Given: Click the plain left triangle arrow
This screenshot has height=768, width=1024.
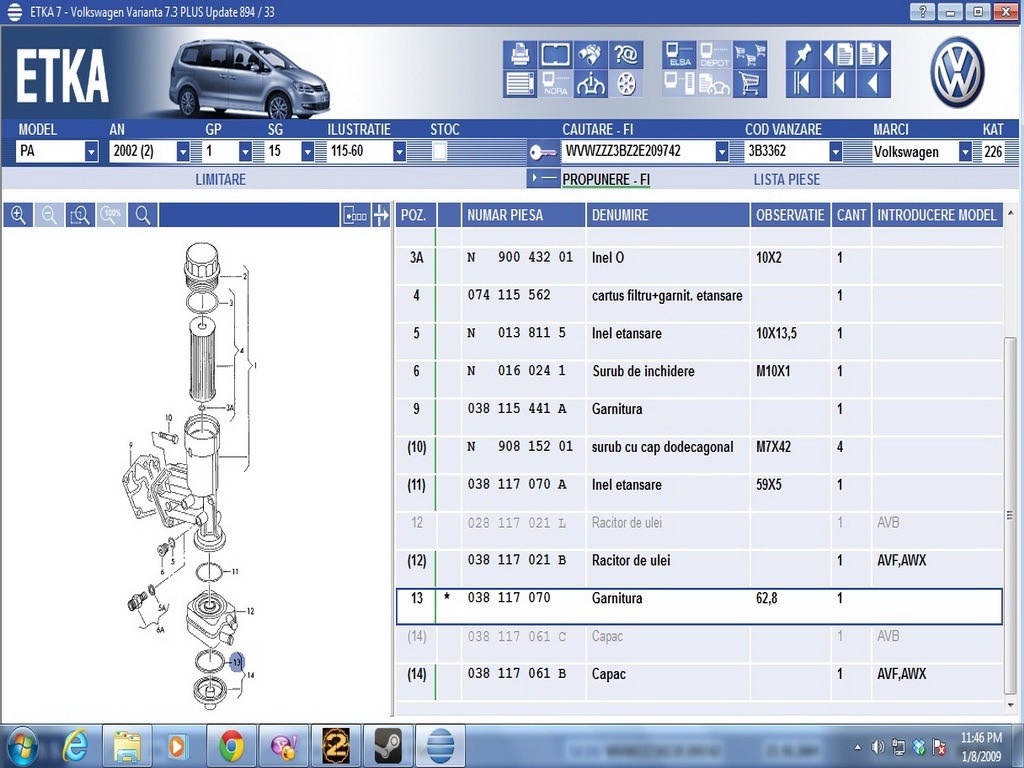Looking at the screenshot, I should pos(873,84).
